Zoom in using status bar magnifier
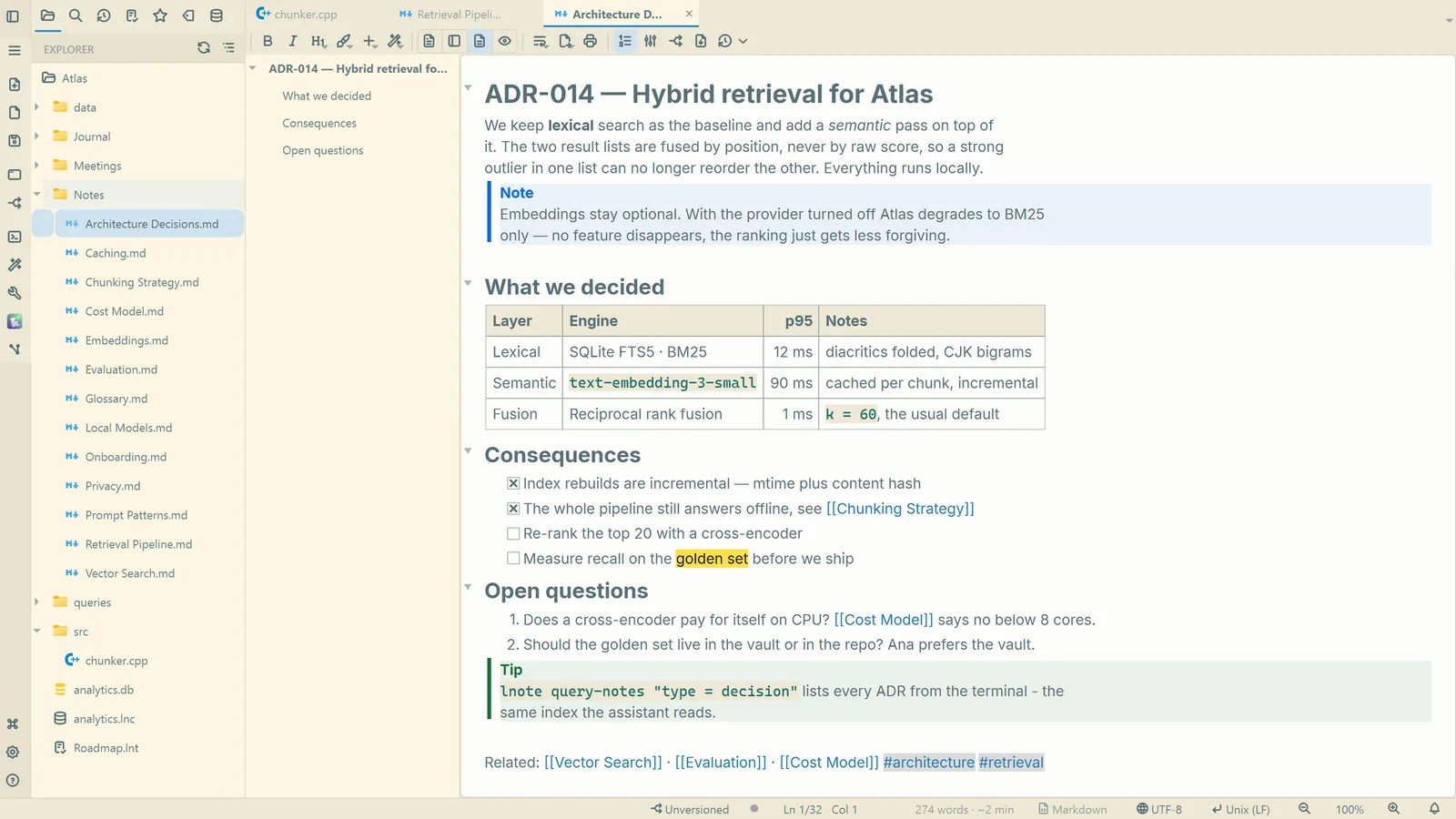The image size is (1456, 819). [1393, 809]
